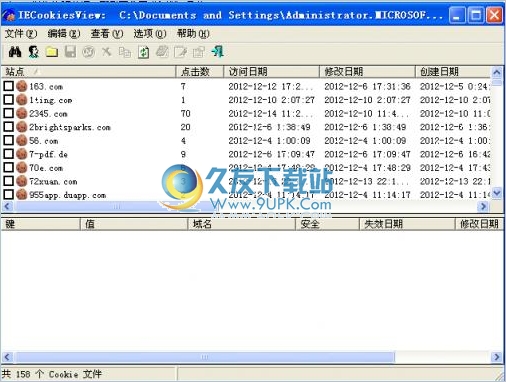Click the Copy icon in toolbar
The image size is (506, 382).
click(x=125, y=52)
